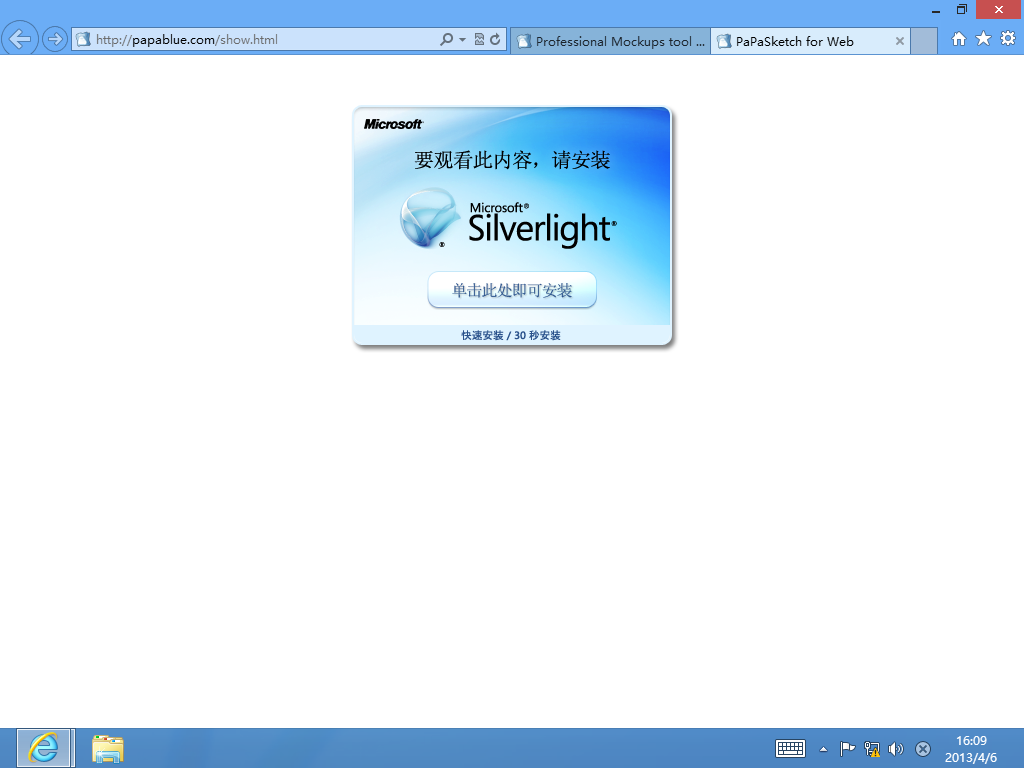
Task: Toggle the Compatibility View icon
Action: tap(479, 39)
